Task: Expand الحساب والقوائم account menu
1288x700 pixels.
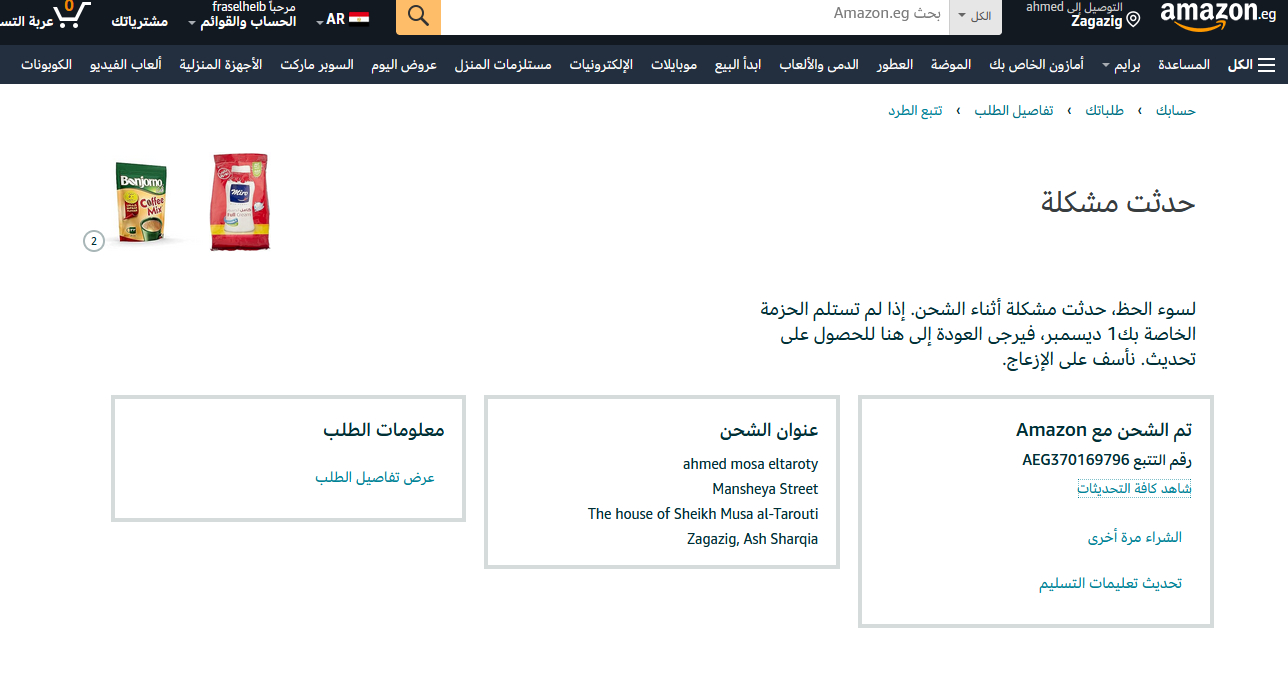Action: point(242,21)
